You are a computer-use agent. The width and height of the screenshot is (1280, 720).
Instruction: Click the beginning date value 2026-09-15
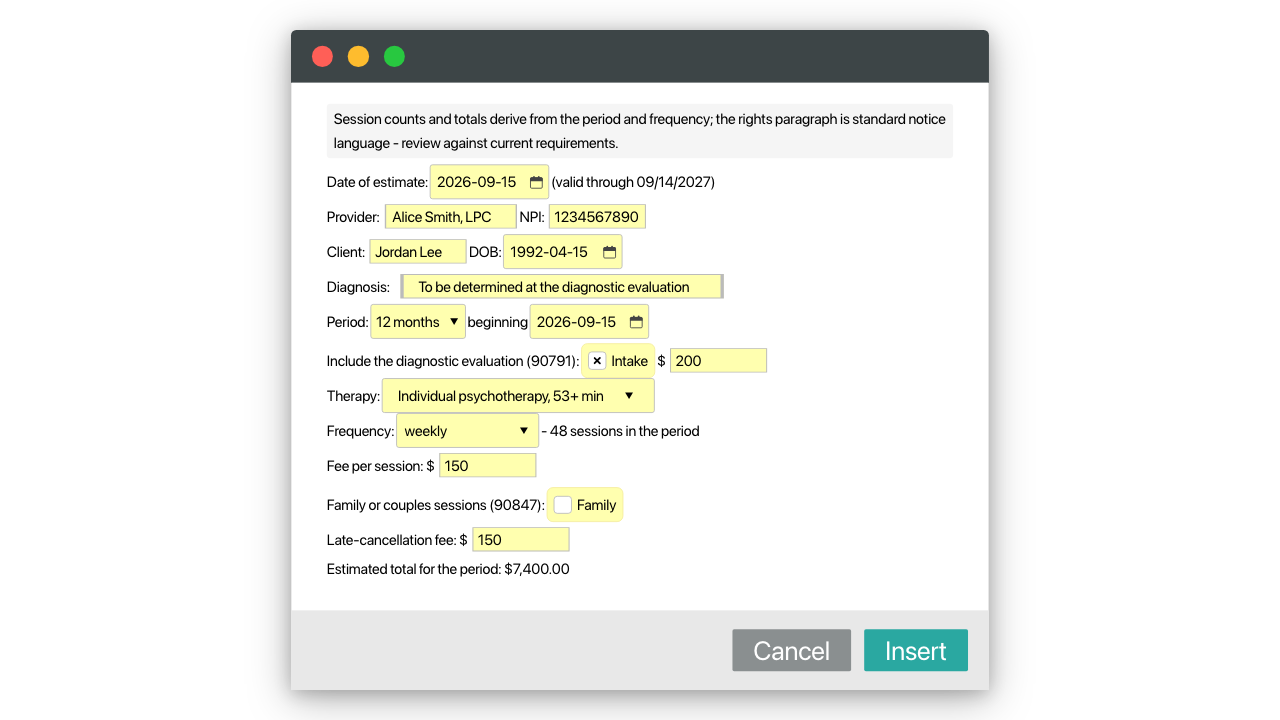click(576, 322)
